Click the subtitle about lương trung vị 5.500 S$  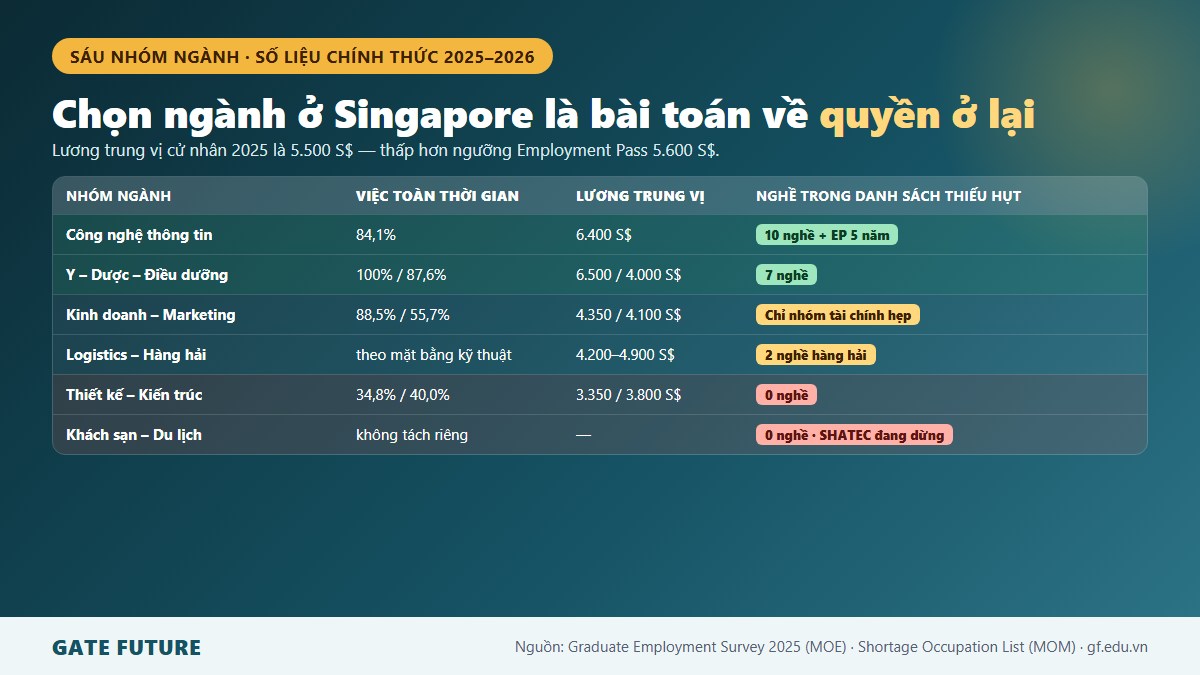click(386, 151)
